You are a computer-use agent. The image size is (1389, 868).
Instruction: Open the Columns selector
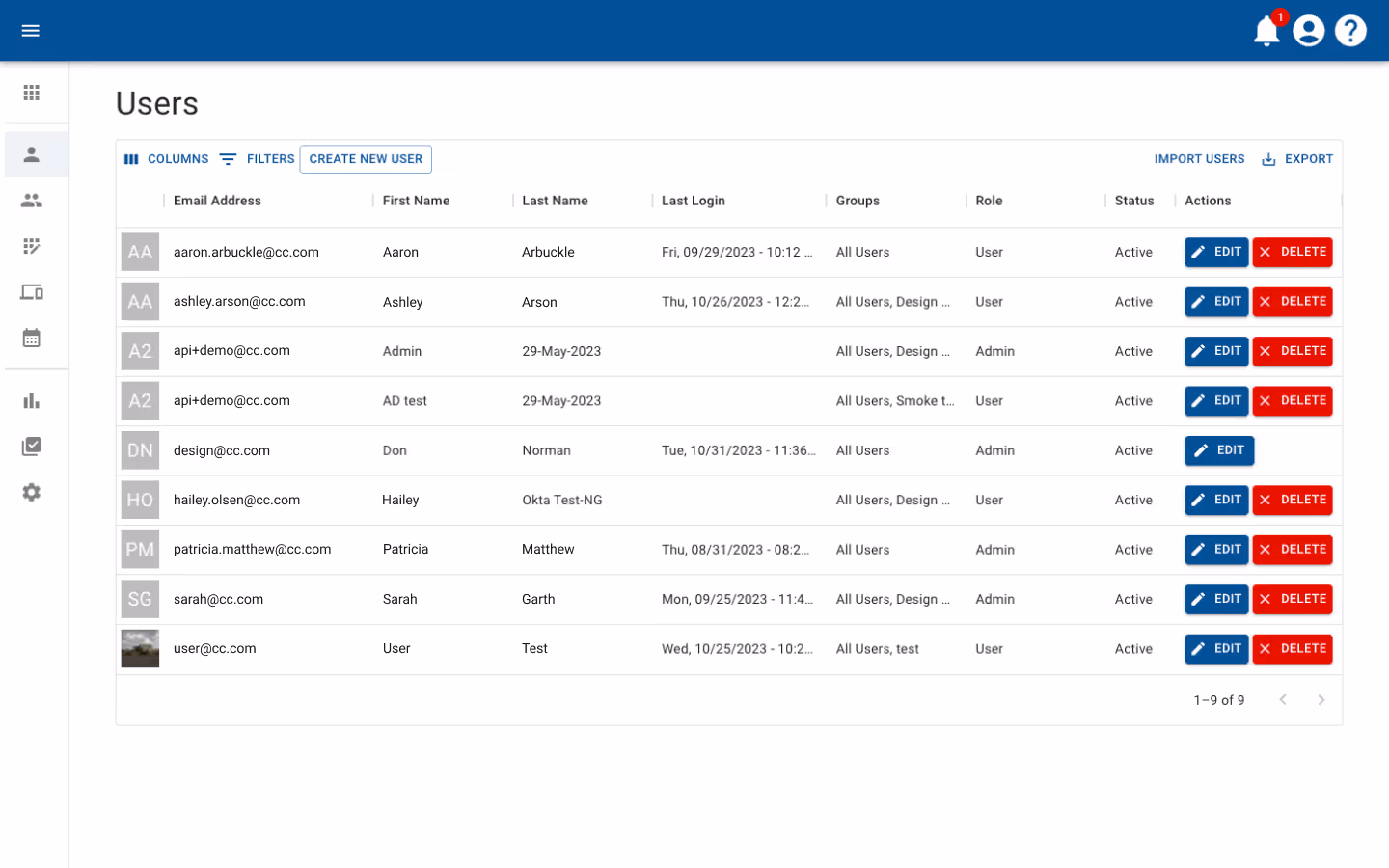tap(168, 158)
